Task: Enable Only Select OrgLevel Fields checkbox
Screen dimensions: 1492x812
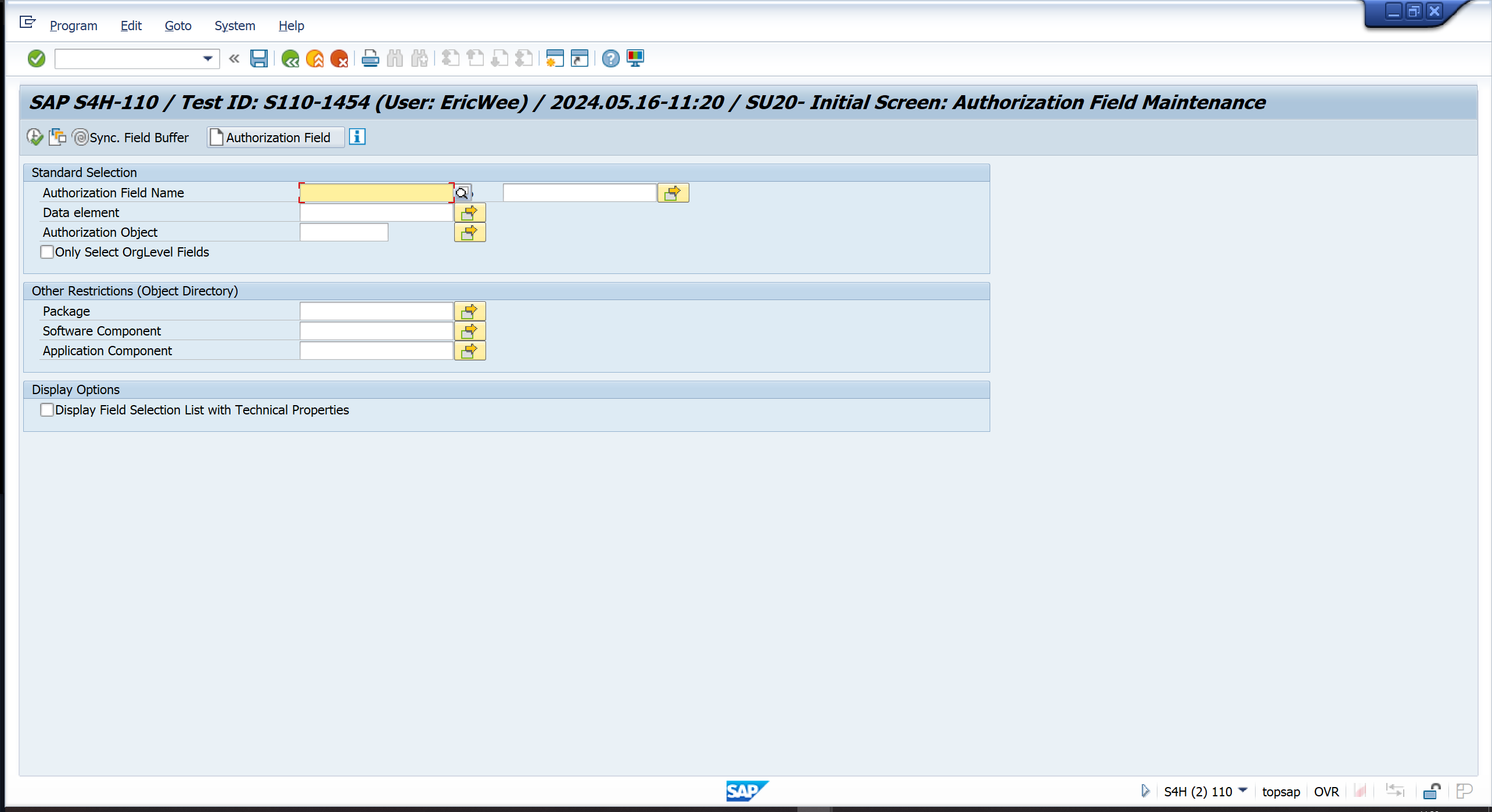Action: coord(47,252)
